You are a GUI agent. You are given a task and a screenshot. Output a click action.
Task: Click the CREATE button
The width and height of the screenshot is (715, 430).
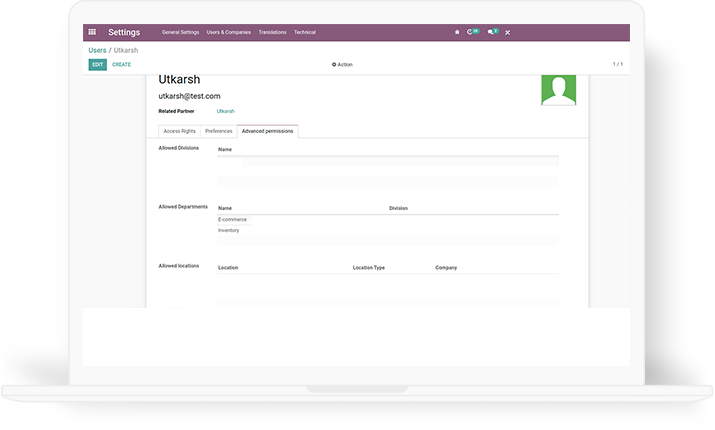coord(121,65)
